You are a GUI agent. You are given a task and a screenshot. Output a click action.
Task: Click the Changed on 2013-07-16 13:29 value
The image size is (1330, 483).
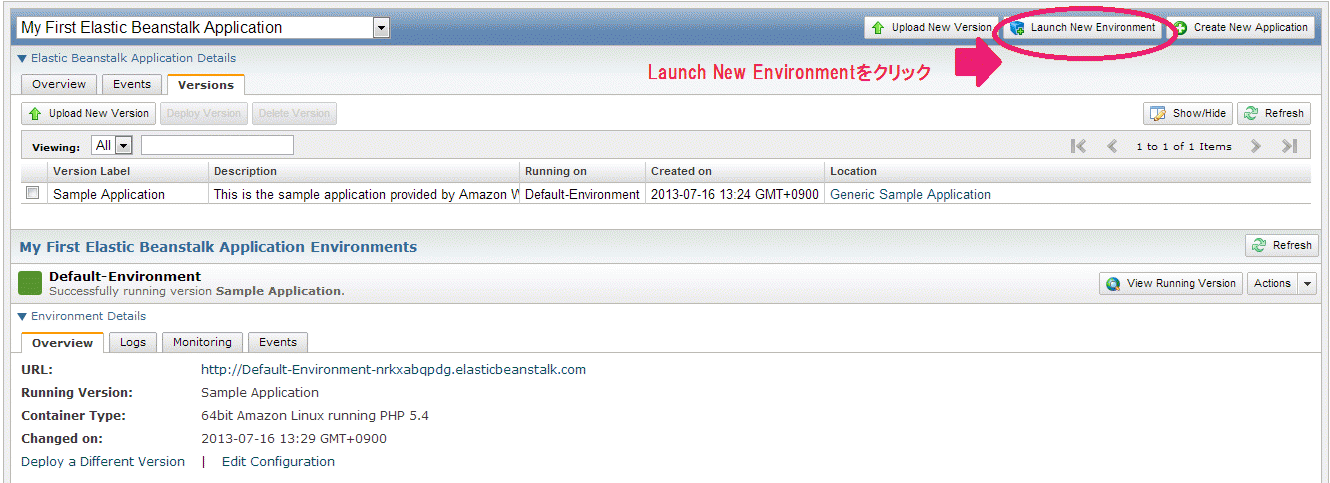coord(294,439)
